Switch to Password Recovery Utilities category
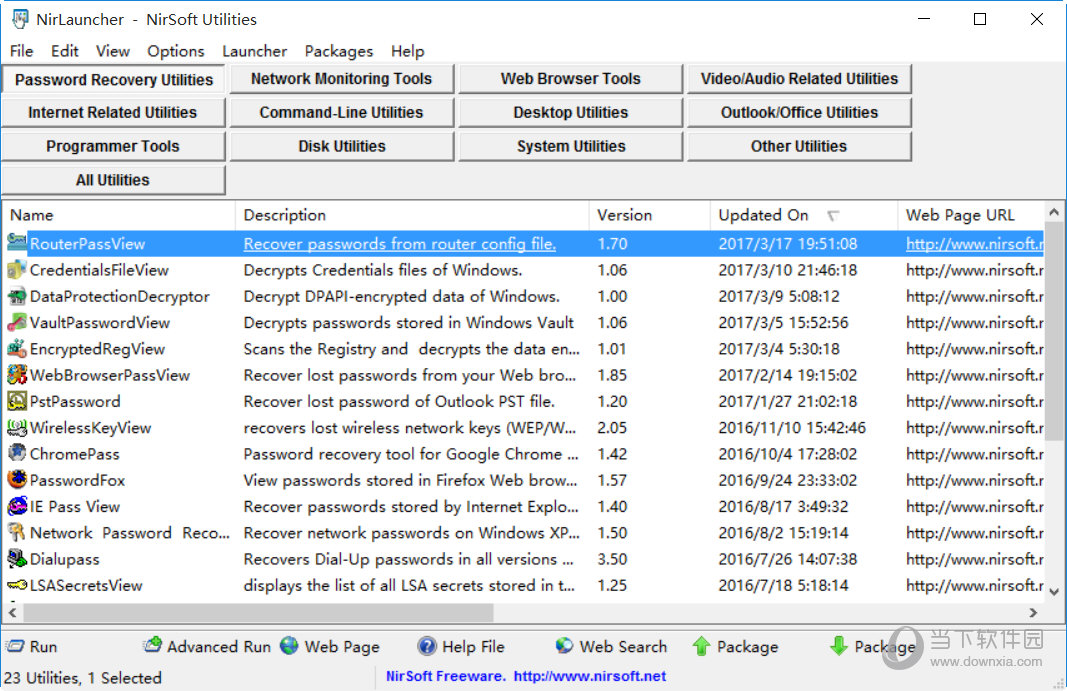 coord(114,80)
